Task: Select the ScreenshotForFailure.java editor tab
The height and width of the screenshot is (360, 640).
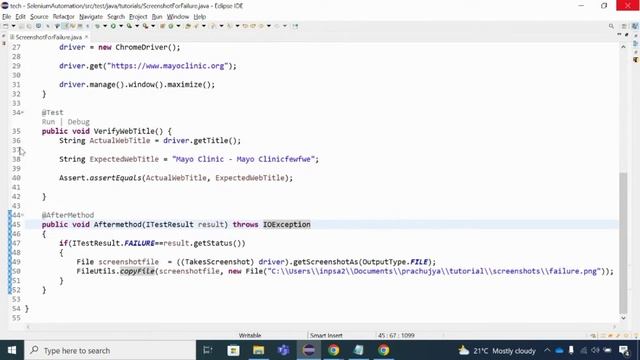Action: (49, 37)
